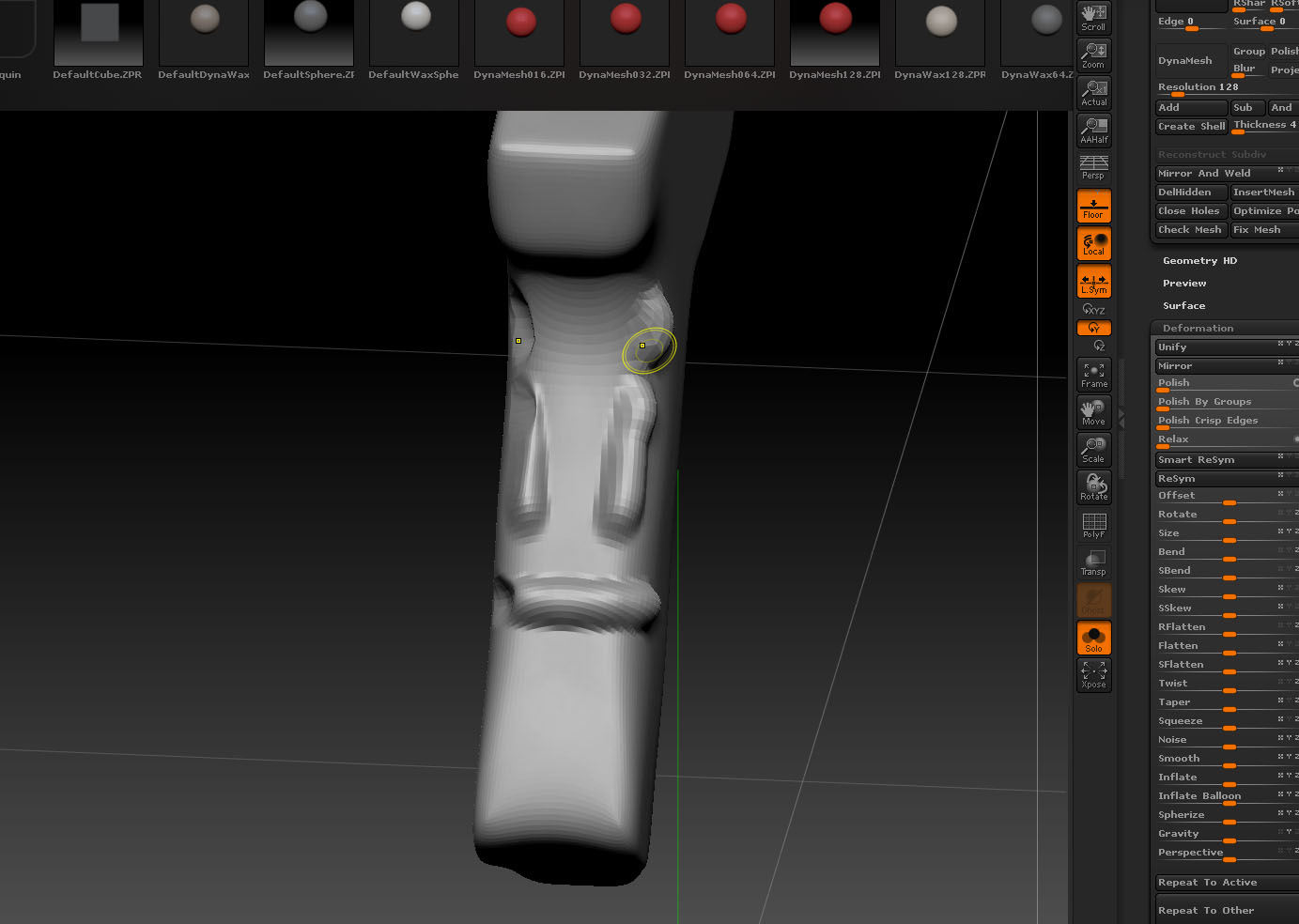Expand the Preview section
The width and height of the screenshot is (1299, 924).
point(1184,284)
